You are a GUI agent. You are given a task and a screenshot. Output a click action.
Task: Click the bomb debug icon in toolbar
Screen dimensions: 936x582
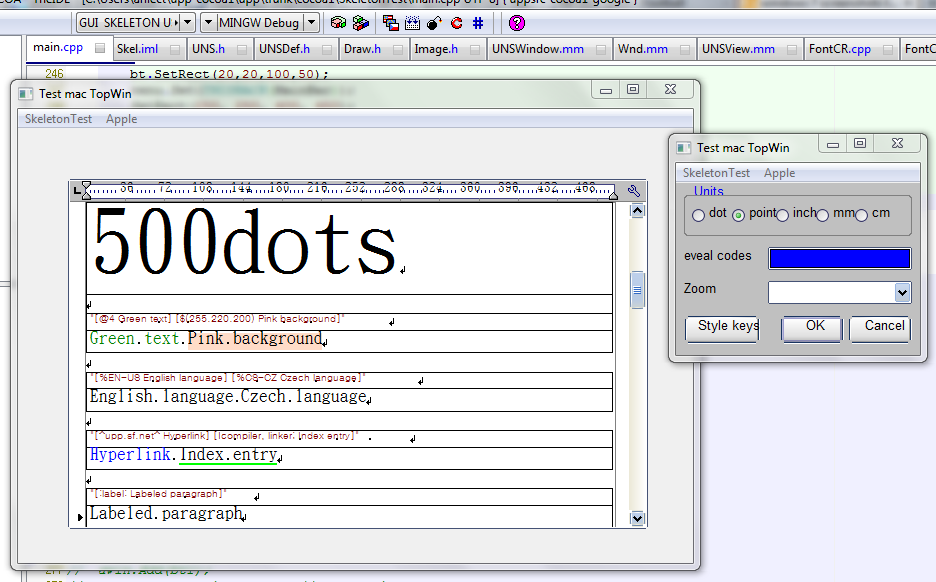tap(434, 22)
